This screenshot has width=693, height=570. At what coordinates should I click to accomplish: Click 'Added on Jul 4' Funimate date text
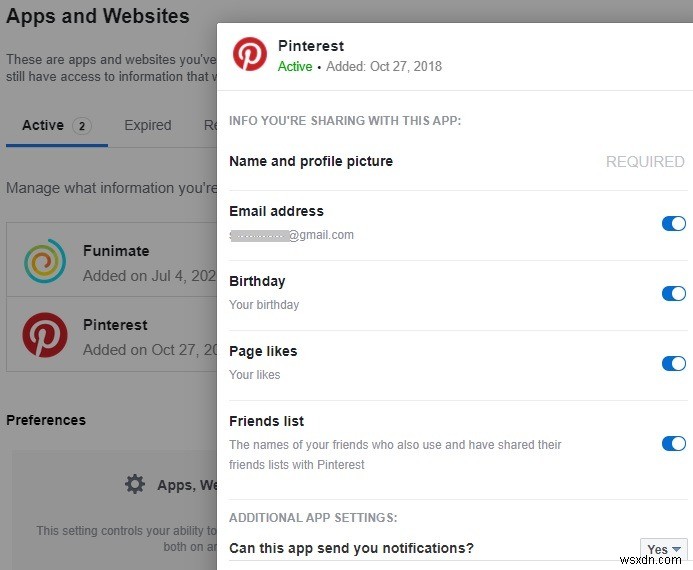(x=149, y=276)
